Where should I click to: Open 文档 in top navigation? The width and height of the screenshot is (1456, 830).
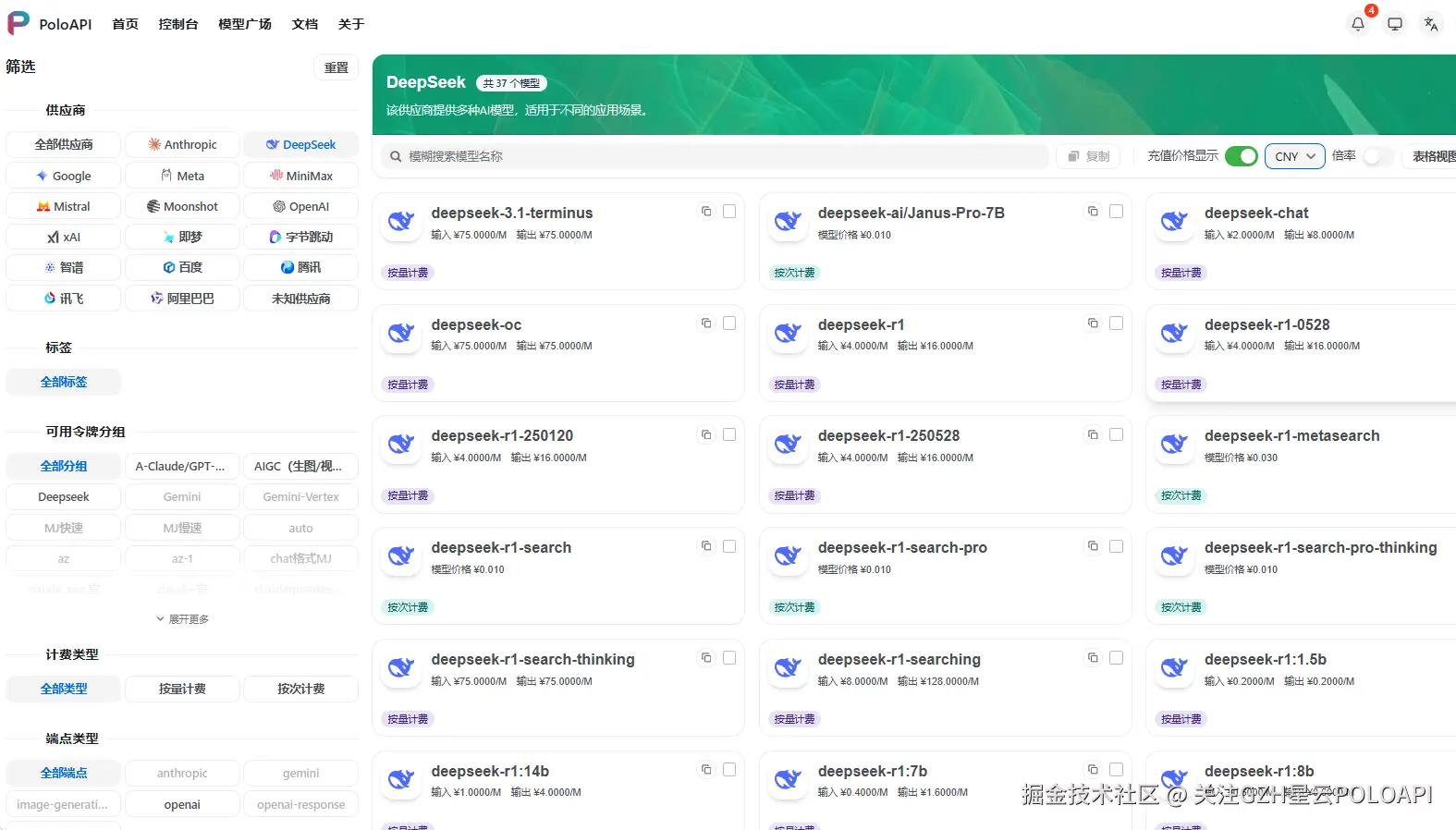[305, 24]
